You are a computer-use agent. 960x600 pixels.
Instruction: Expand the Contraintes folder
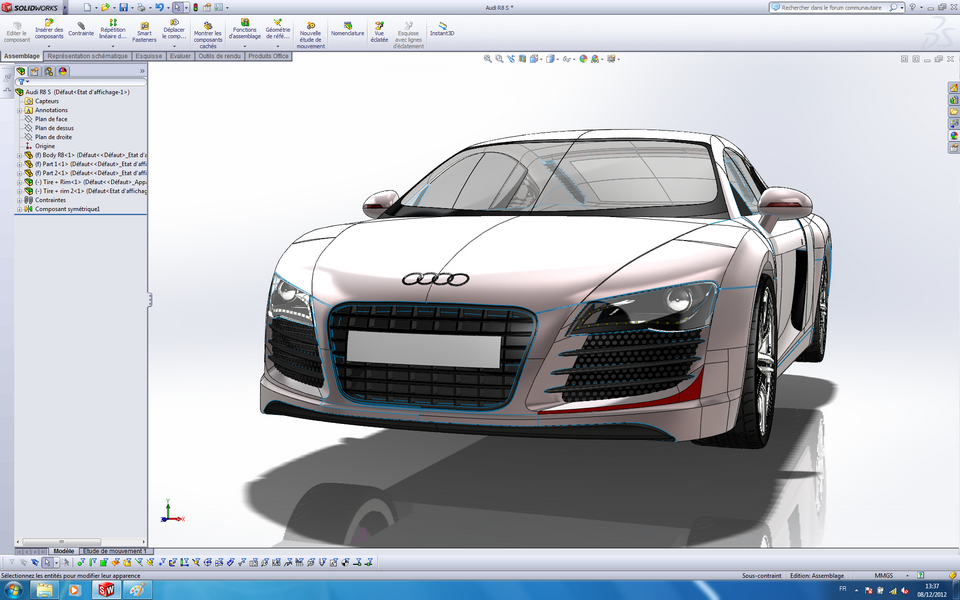coord(18,200)
